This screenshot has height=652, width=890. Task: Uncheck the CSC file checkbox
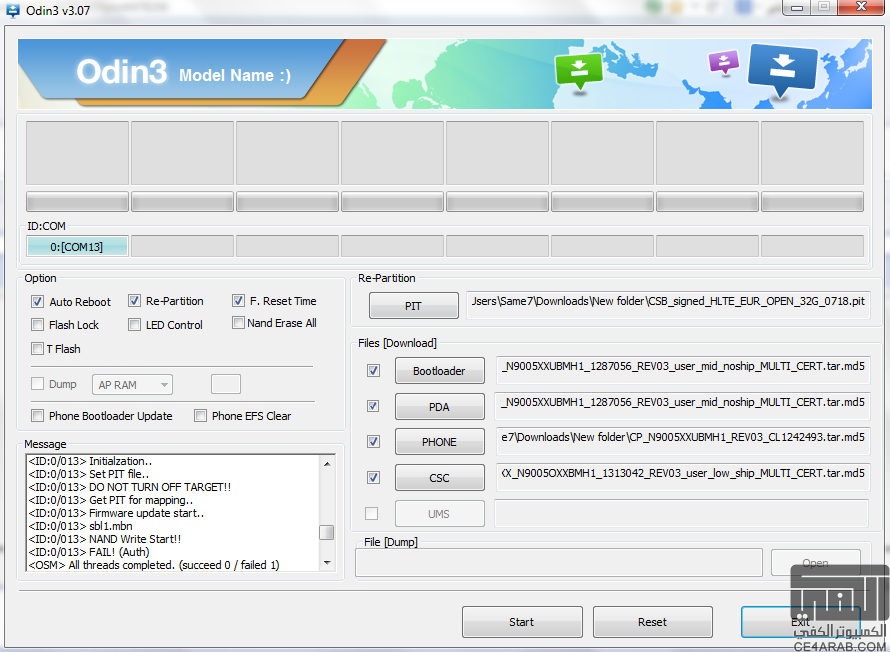tap(373, 477)
